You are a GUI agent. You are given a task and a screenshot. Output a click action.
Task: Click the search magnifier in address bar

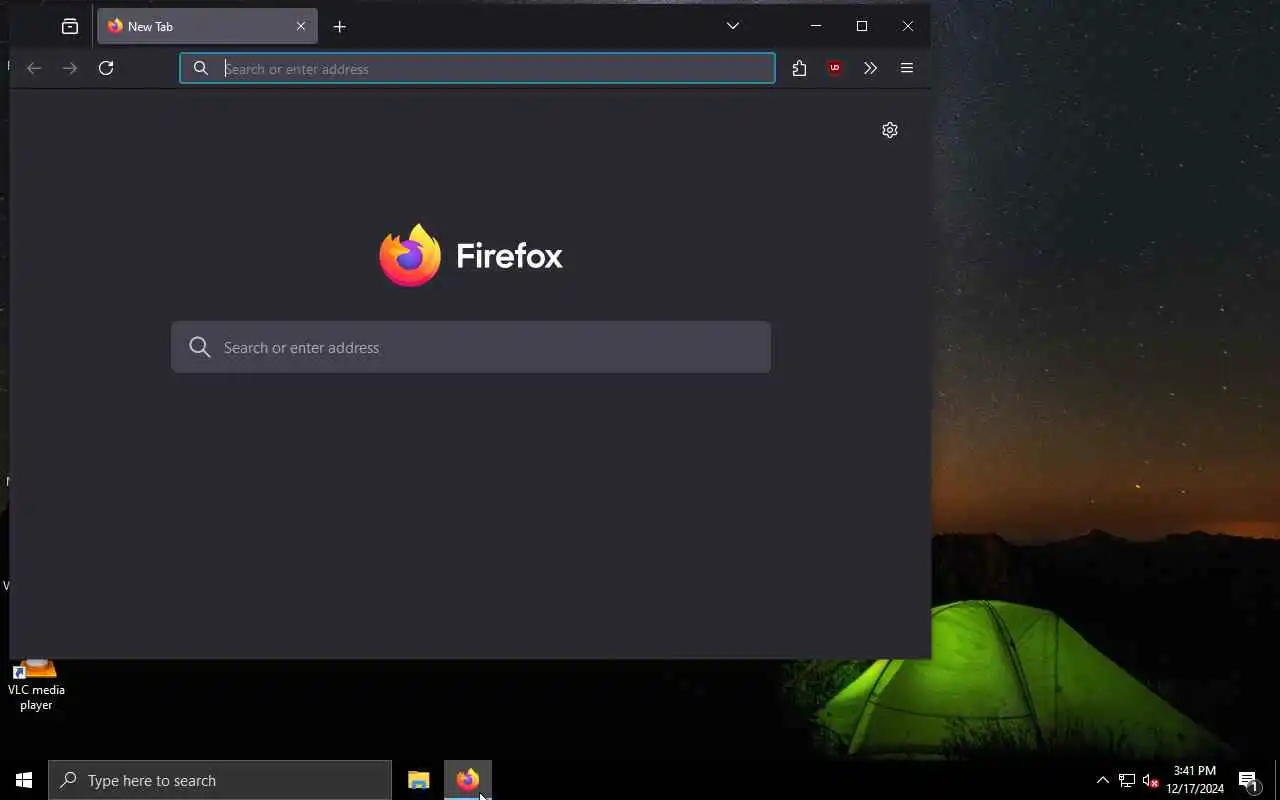pyautogui.click(x=201, y=68)
